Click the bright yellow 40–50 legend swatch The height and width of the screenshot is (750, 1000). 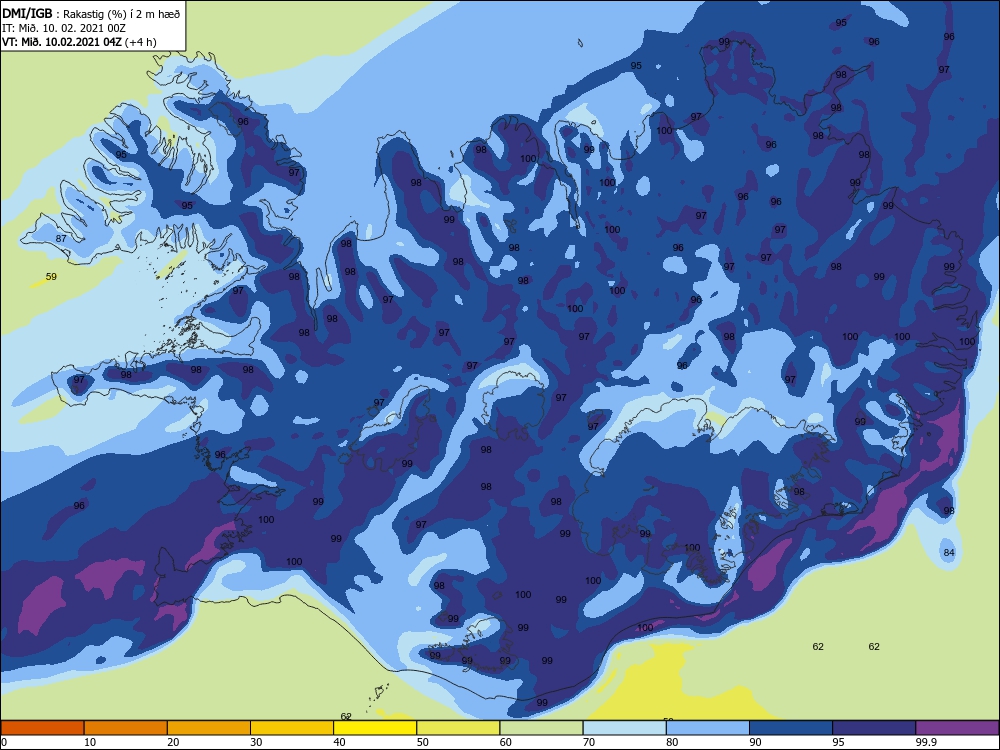pyautogui.click(x=375, y=728)
